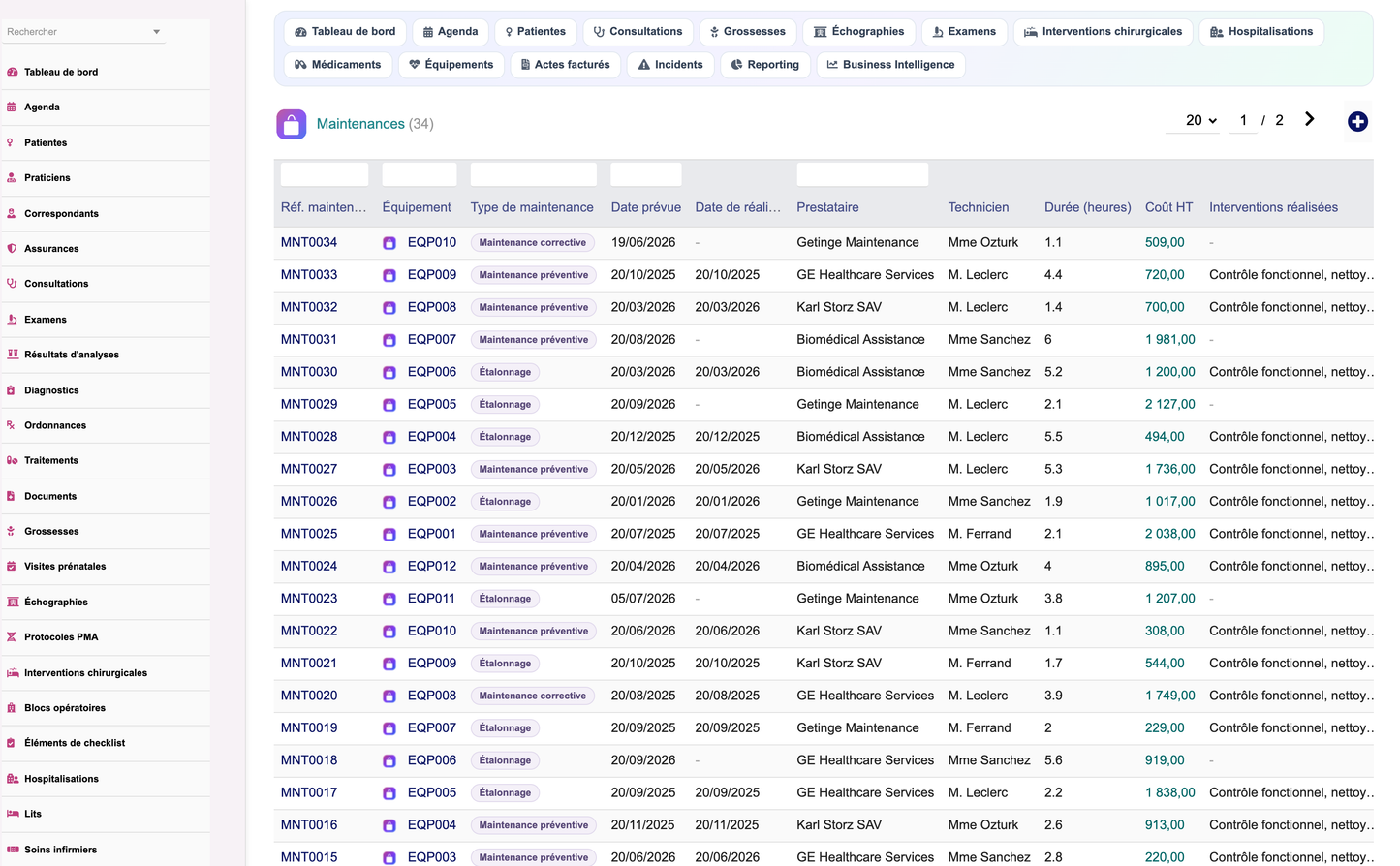
Task: Click the Type de maintenance filter field
Action: pos(534,174)
